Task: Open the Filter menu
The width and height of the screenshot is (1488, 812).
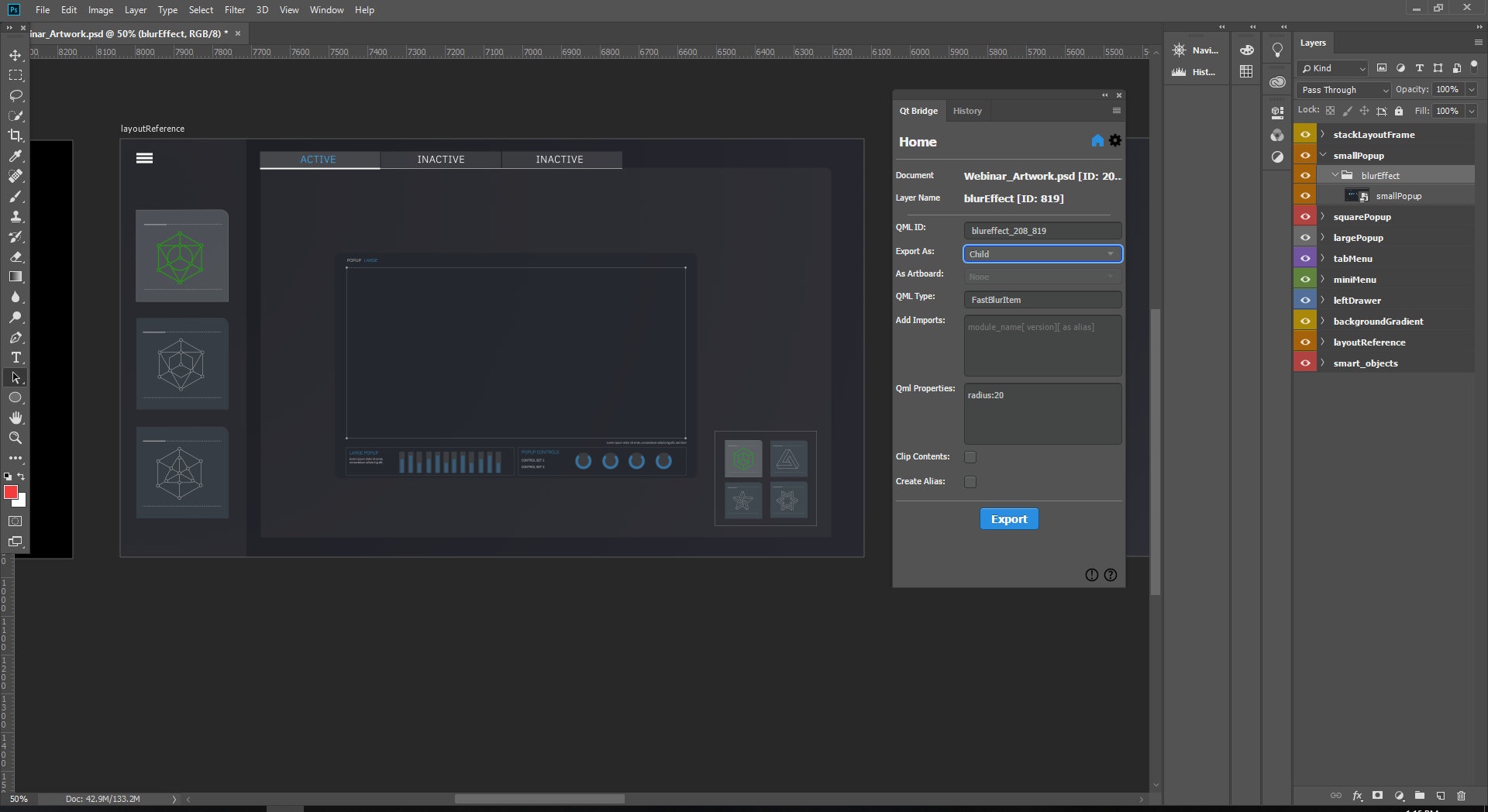Action: coord(234,10)
